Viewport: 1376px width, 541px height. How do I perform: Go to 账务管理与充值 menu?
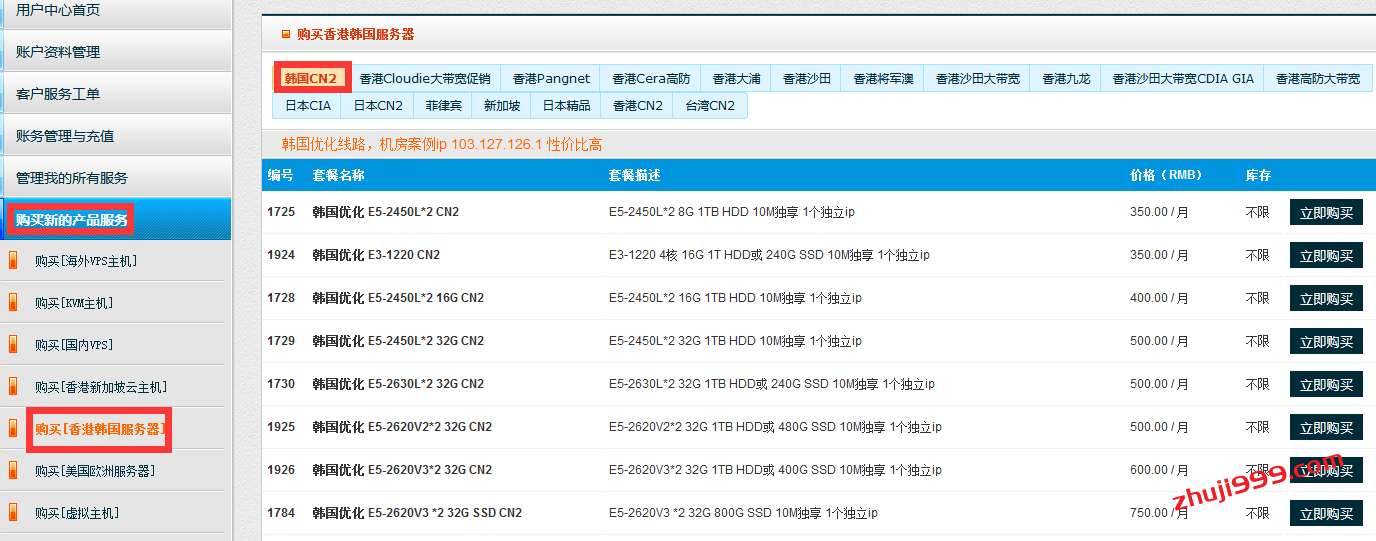pyautogui.click(x=65, y=136)
